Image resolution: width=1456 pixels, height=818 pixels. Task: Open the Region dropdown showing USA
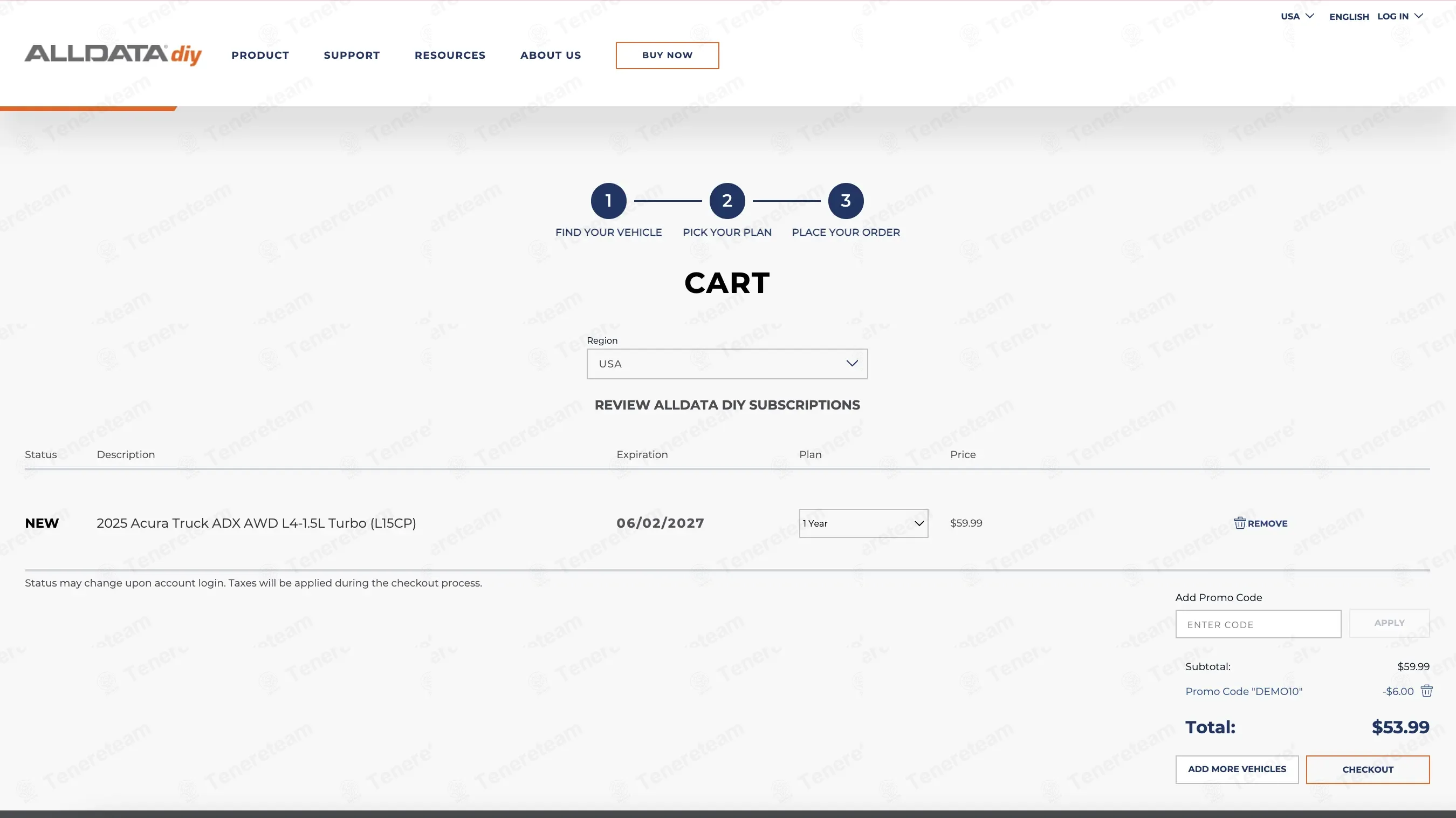tap(727, 364)
